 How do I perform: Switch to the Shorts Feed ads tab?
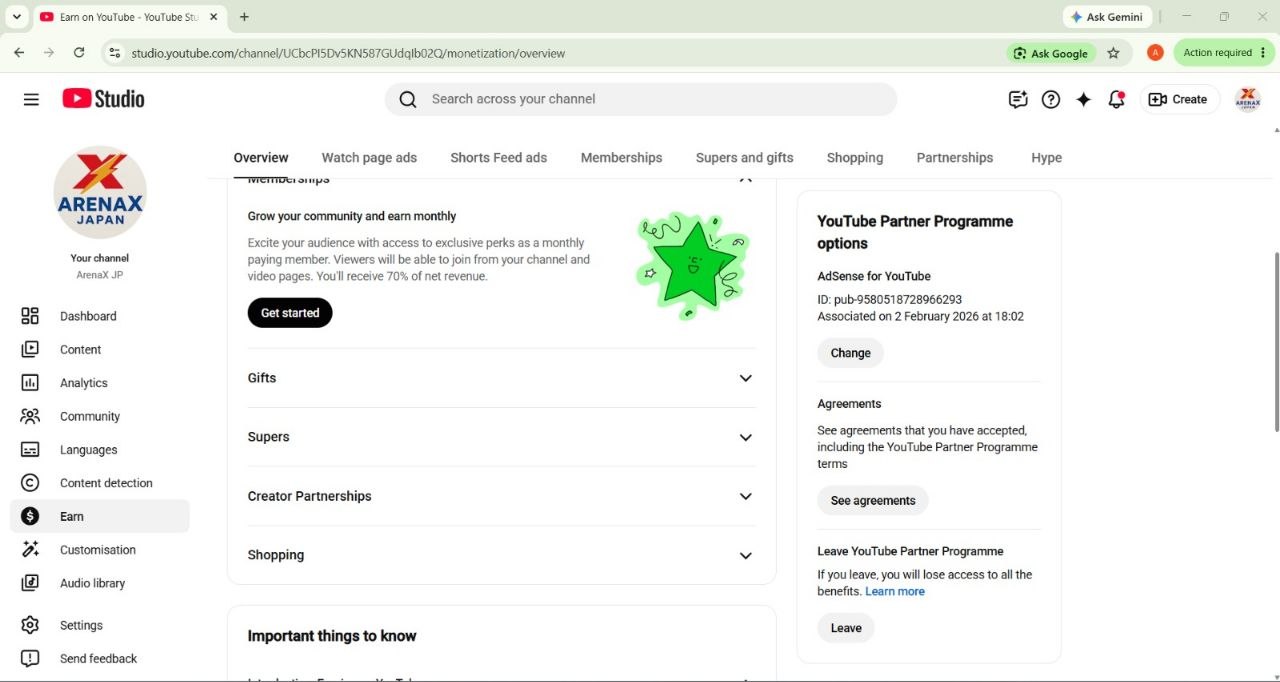pyautogui.click(x=498, y=158)
